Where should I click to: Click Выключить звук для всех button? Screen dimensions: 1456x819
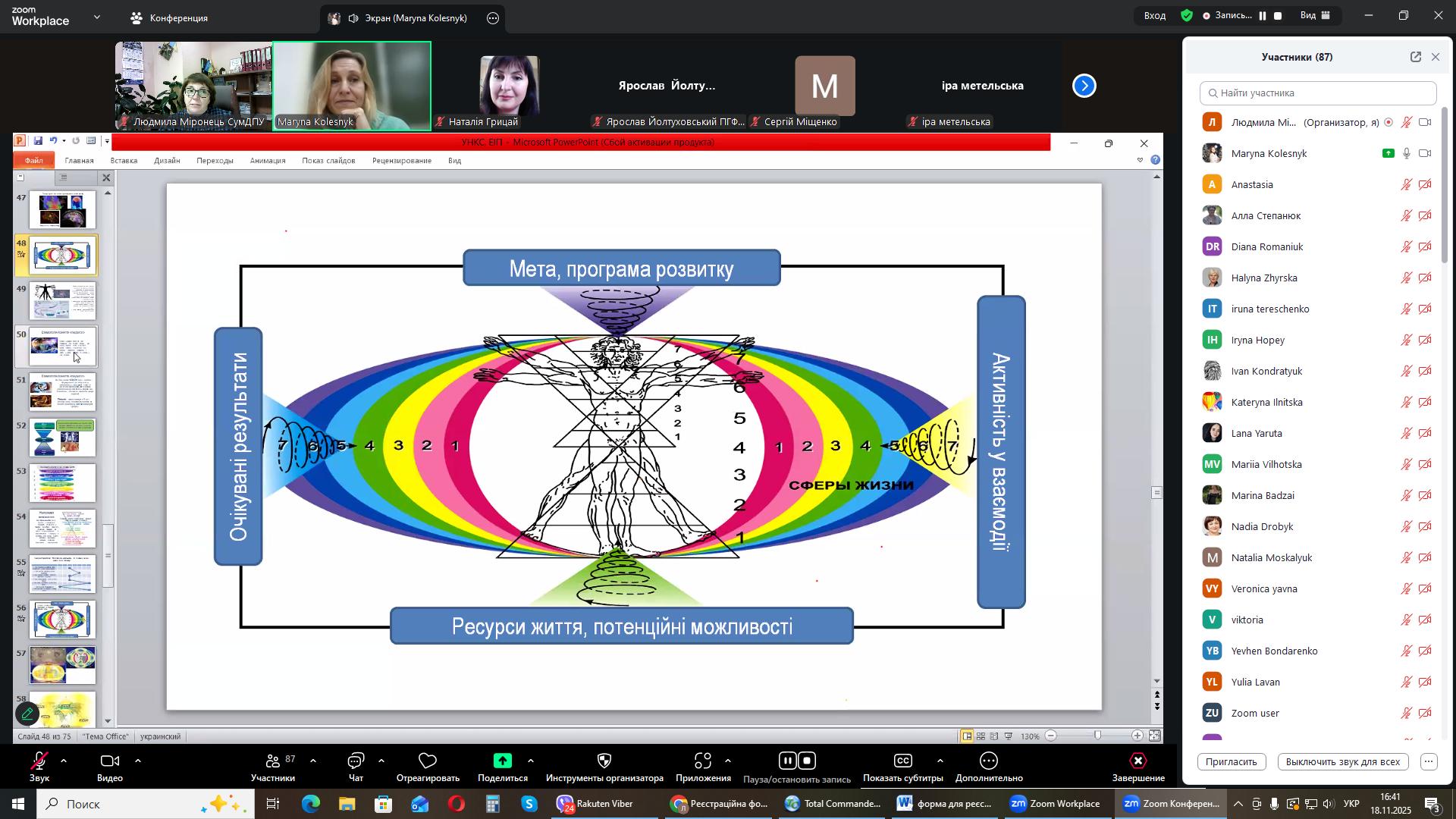click(x=1342, y=762)
